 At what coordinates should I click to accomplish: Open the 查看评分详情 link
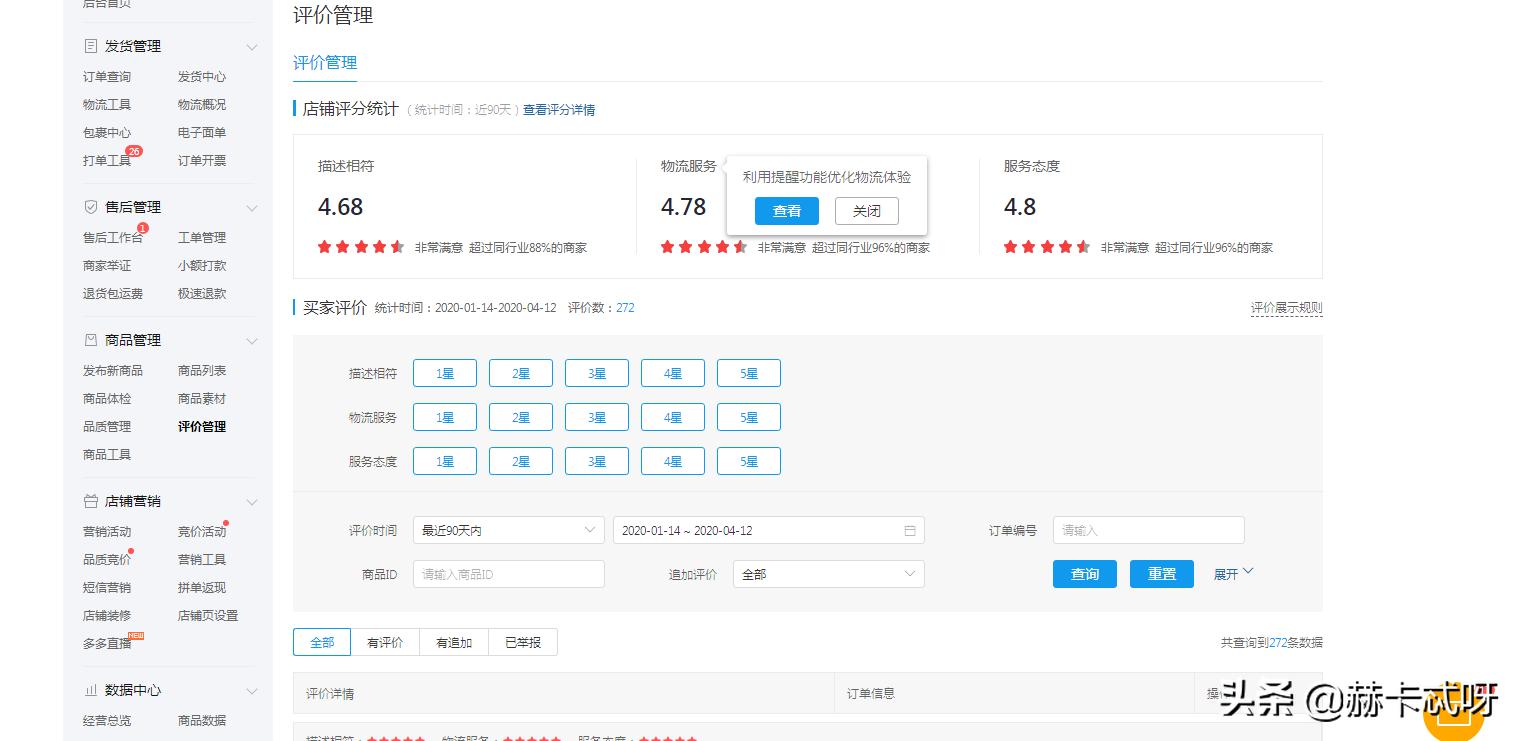point(557,109)
